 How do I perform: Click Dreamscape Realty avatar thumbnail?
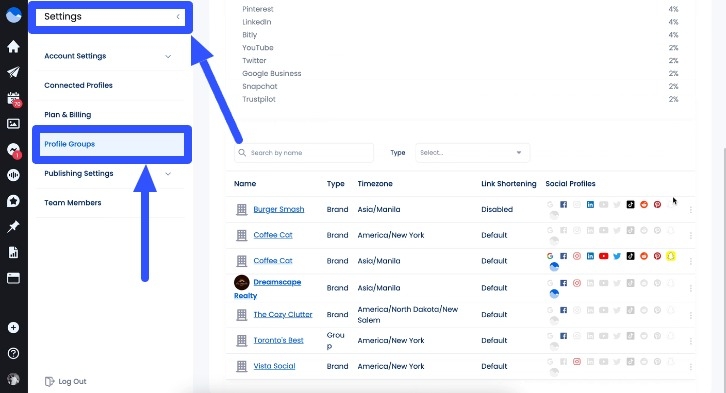point(242,282)
